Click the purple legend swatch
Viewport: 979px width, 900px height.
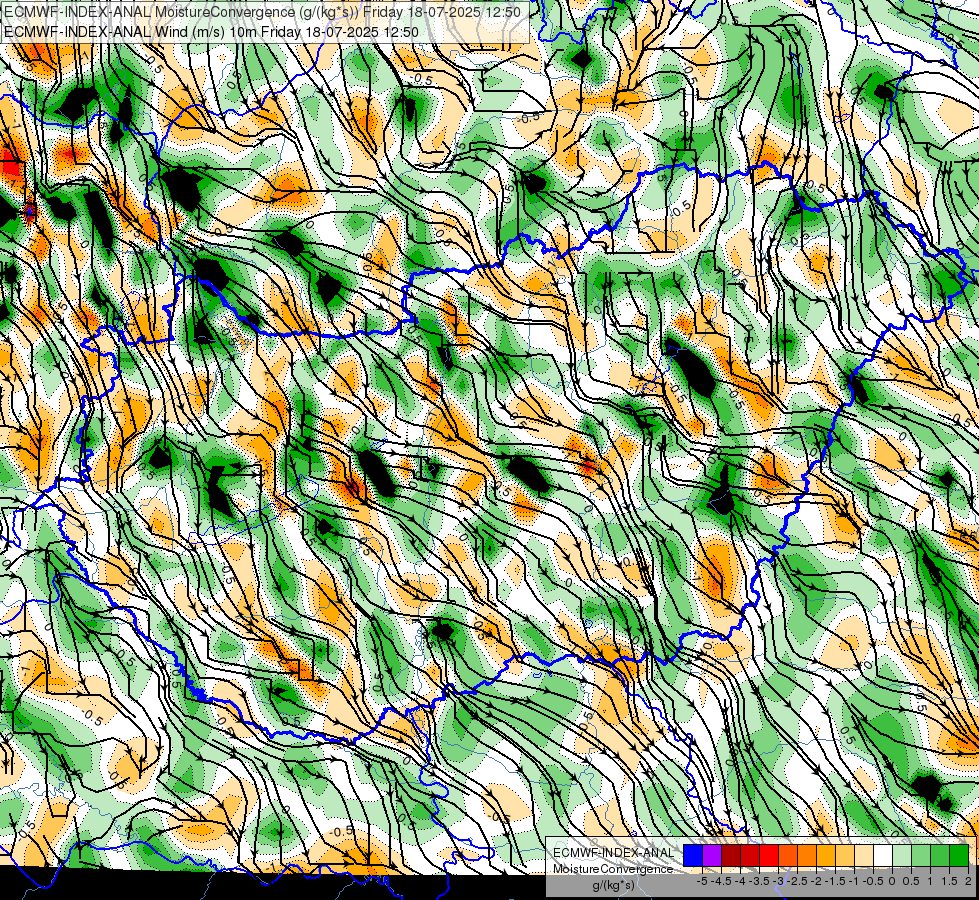712,856
